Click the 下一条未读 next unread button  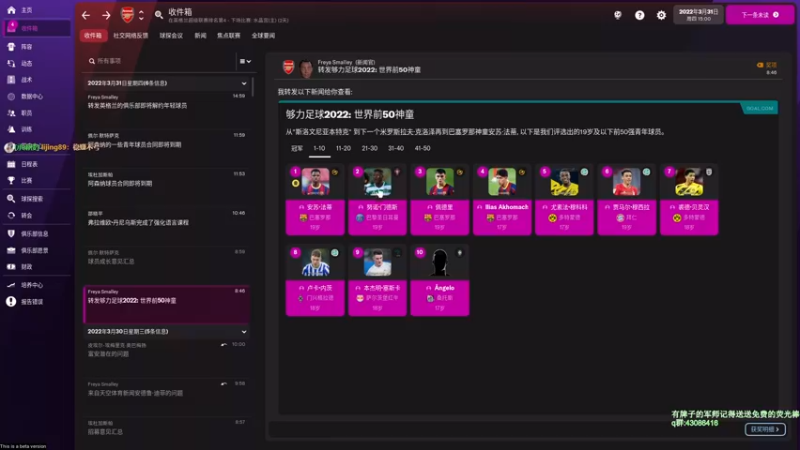[760, 15]
